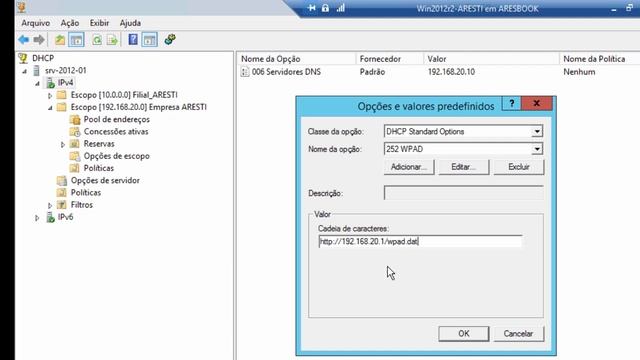Click the green gears options toolbar icon
Viewport: 640px width, 360px height.
point(170,40)
